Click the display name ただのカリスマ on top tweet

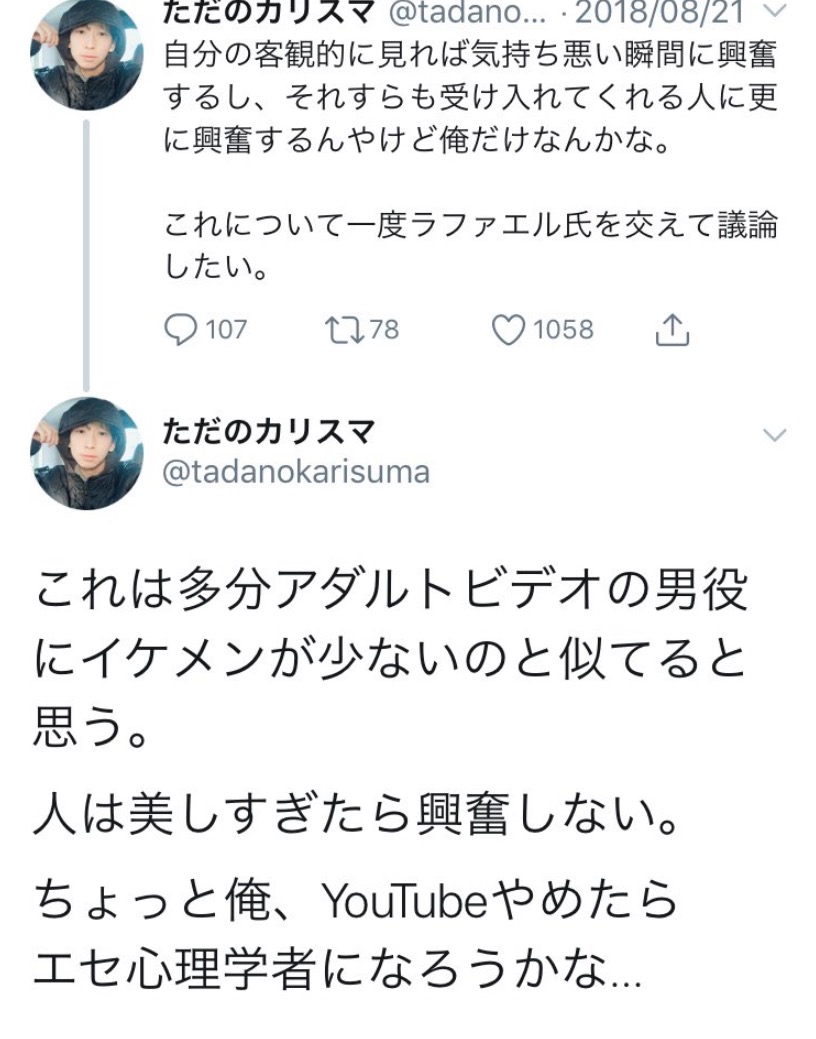[x=268, y=14]
